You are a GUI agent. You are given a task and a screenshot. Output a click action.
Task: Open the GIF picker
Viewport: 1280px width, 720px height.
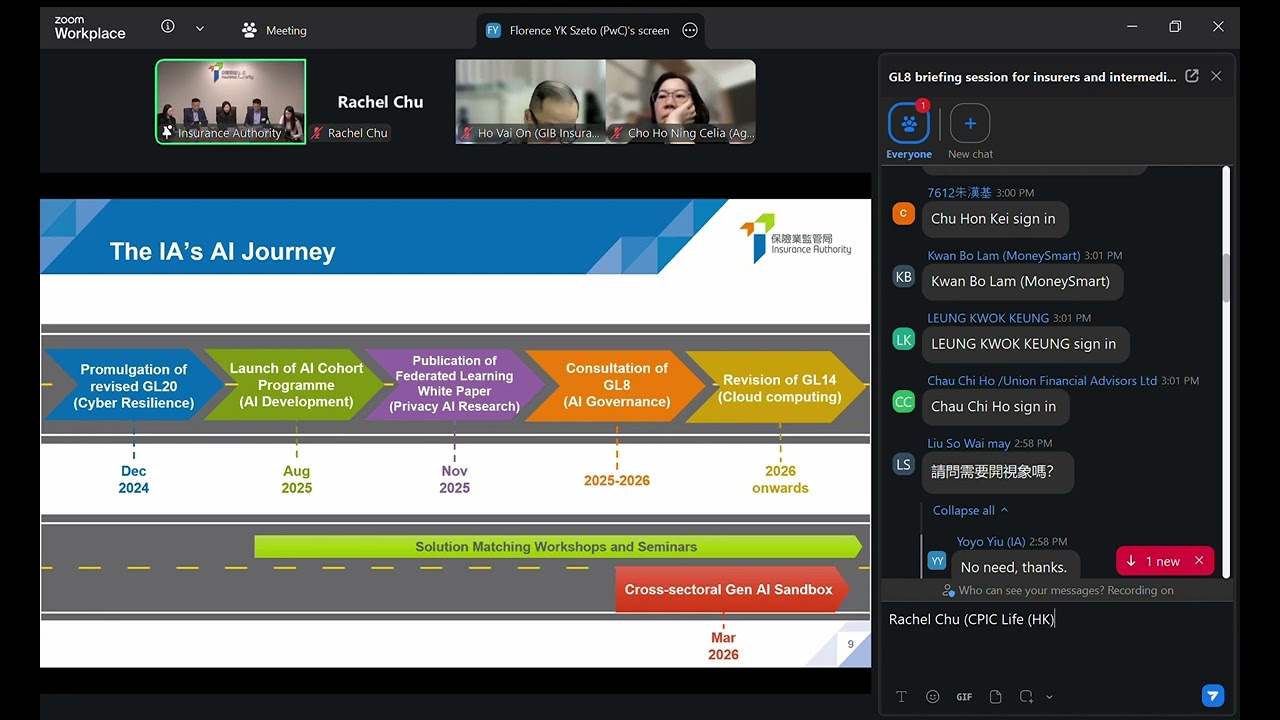(x=964, y=697)
